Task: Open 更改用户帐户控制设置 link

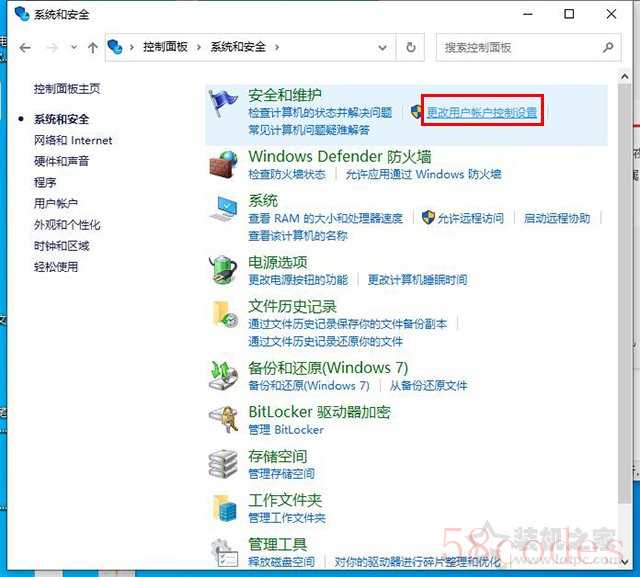Action: tap(482, 112)
